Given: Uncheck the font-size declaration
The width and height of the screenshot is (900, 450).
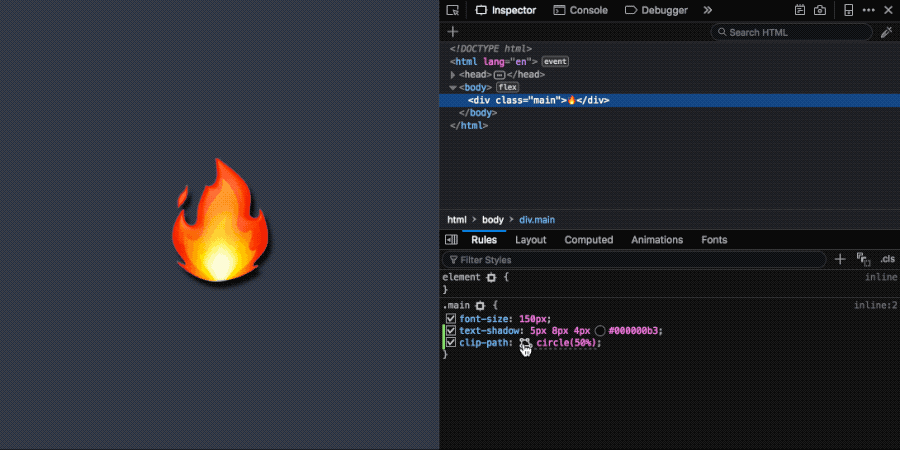Looking at the screenshot, I should (x=451, y=318).
